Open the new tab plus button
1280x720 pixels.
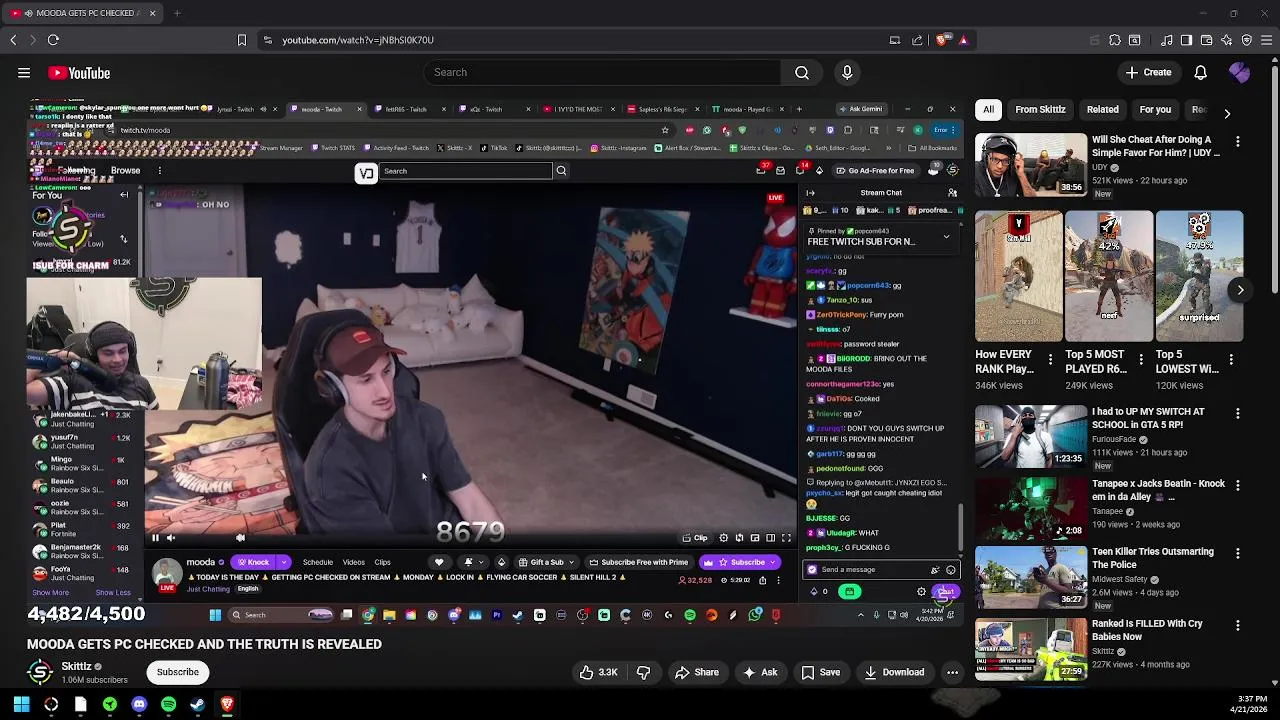[x=176, y=13]
